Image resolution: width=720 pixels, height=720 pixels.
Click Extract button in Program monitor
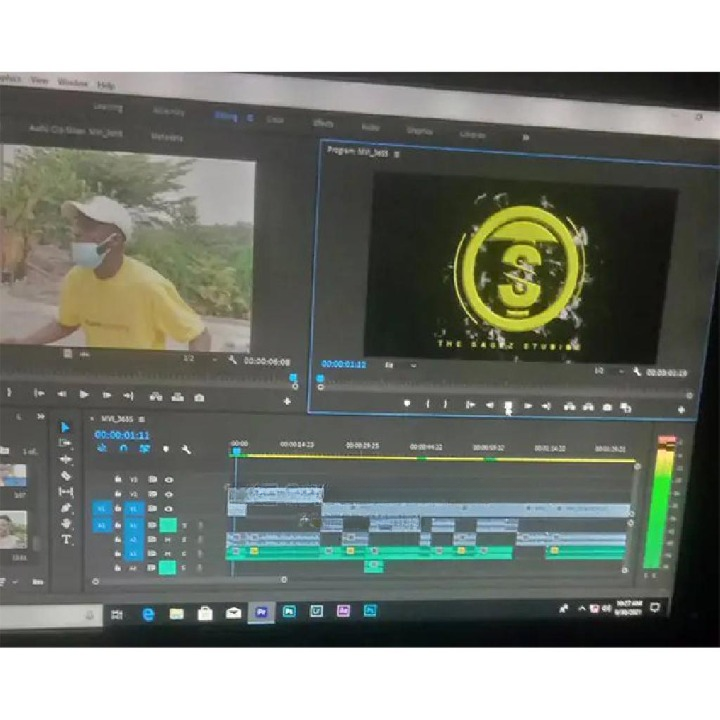pos(588,407)
